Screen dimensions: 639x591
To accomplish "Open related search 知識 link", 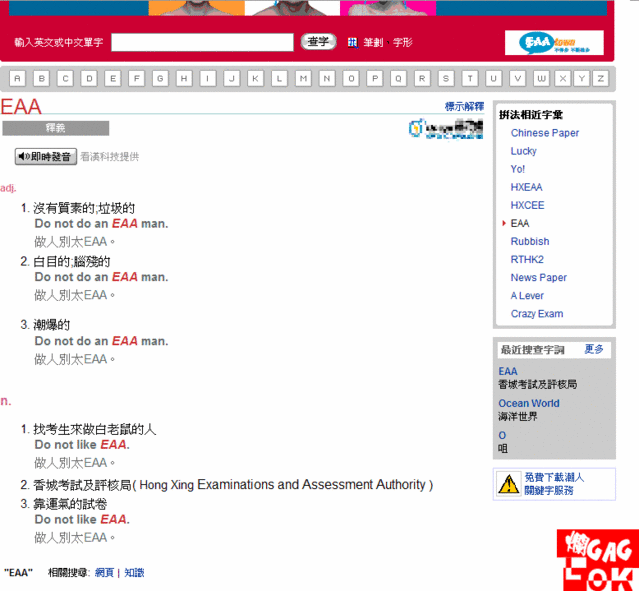I will click(x=134, y=573).
